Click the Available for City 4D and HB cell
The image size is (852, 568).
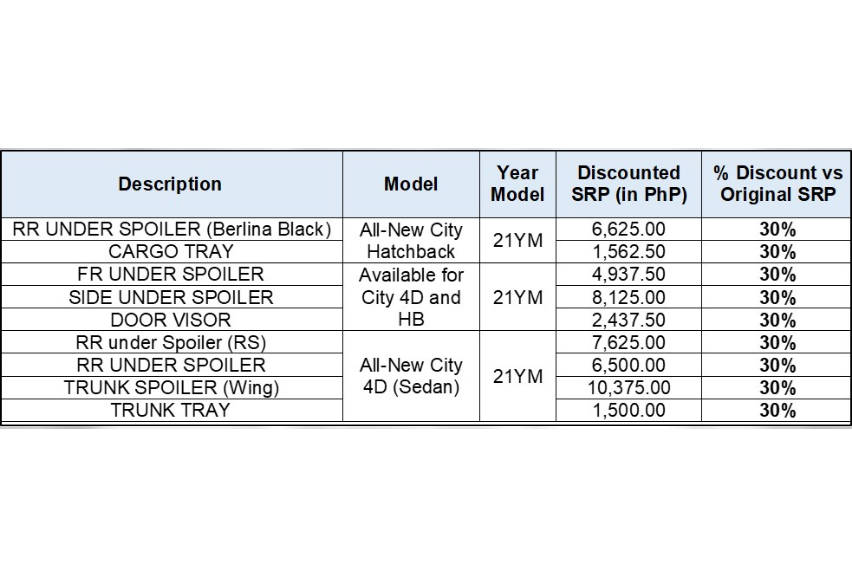(x=411, y=297)
